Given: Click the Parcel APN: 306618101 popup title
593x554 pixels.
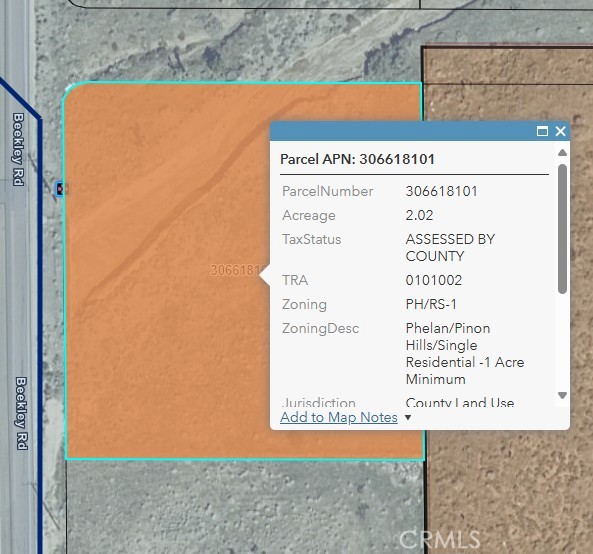Looking at the screenshot, I should pos(357,159).
